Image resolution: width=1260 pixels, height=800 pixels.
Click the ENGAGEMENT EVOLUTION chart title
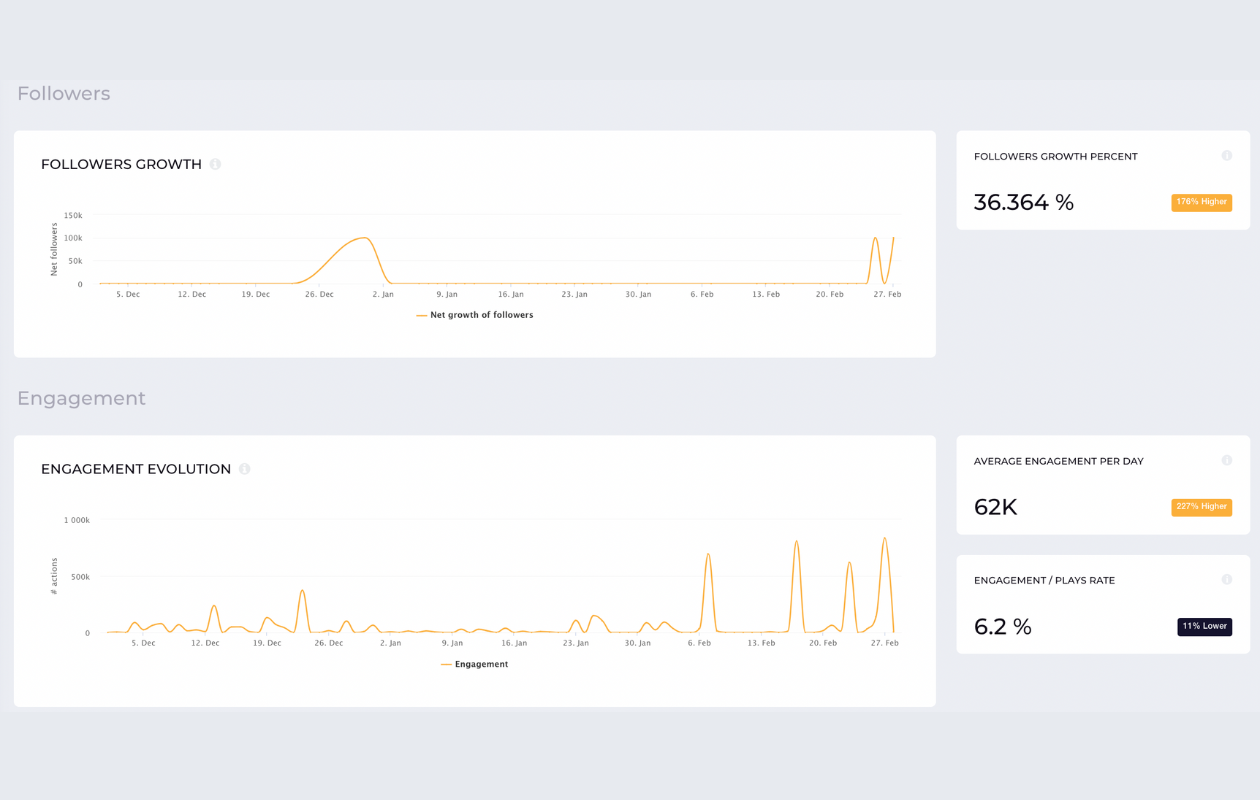click(x=136, y=469)
